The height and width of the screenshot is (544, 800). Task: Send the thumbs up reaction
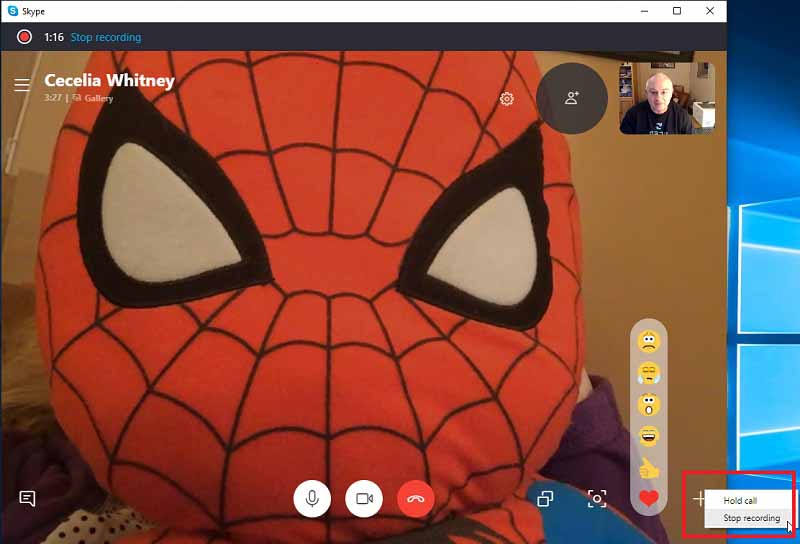tap(649, 467)
